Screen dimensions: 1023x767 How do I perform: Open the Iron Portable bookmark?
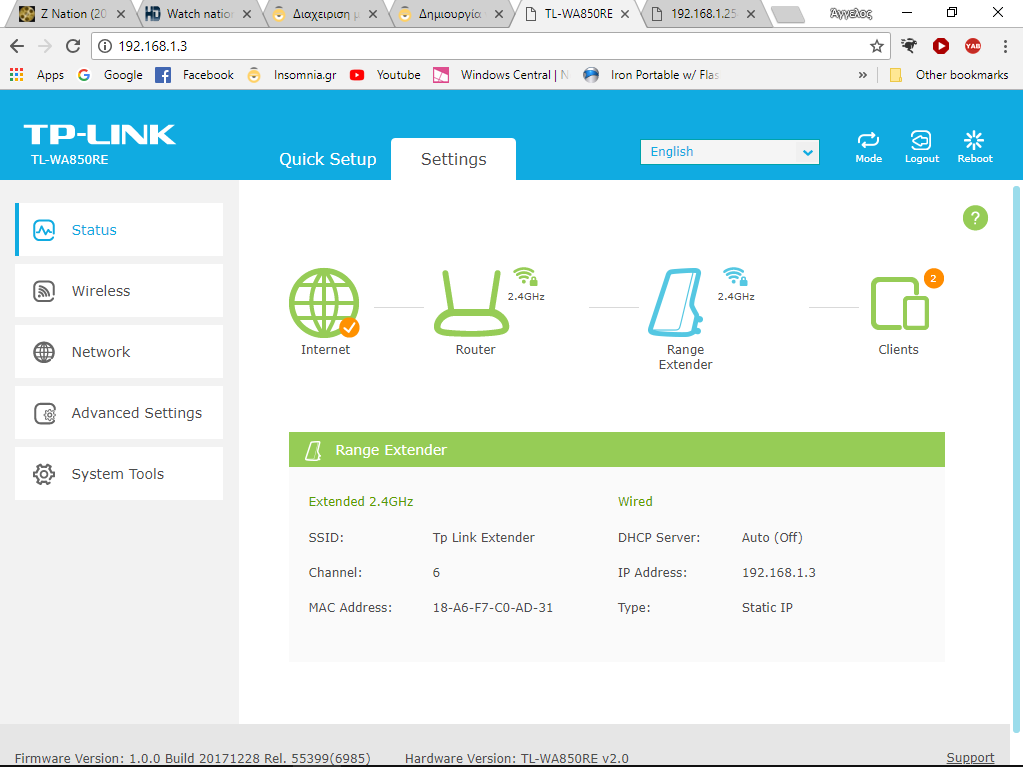pyautogui.click(x=651, y=75)
